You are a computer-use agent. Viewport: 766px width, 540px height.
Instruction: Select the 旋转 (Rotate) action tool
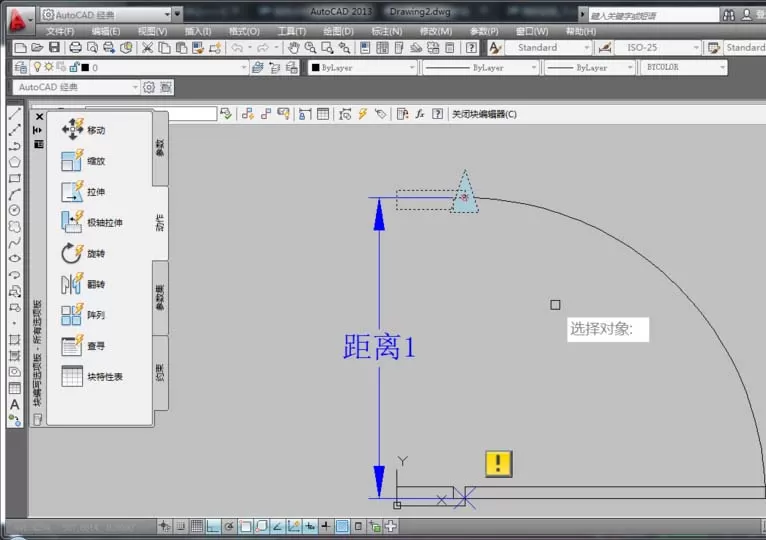click(x=83, y=253)
